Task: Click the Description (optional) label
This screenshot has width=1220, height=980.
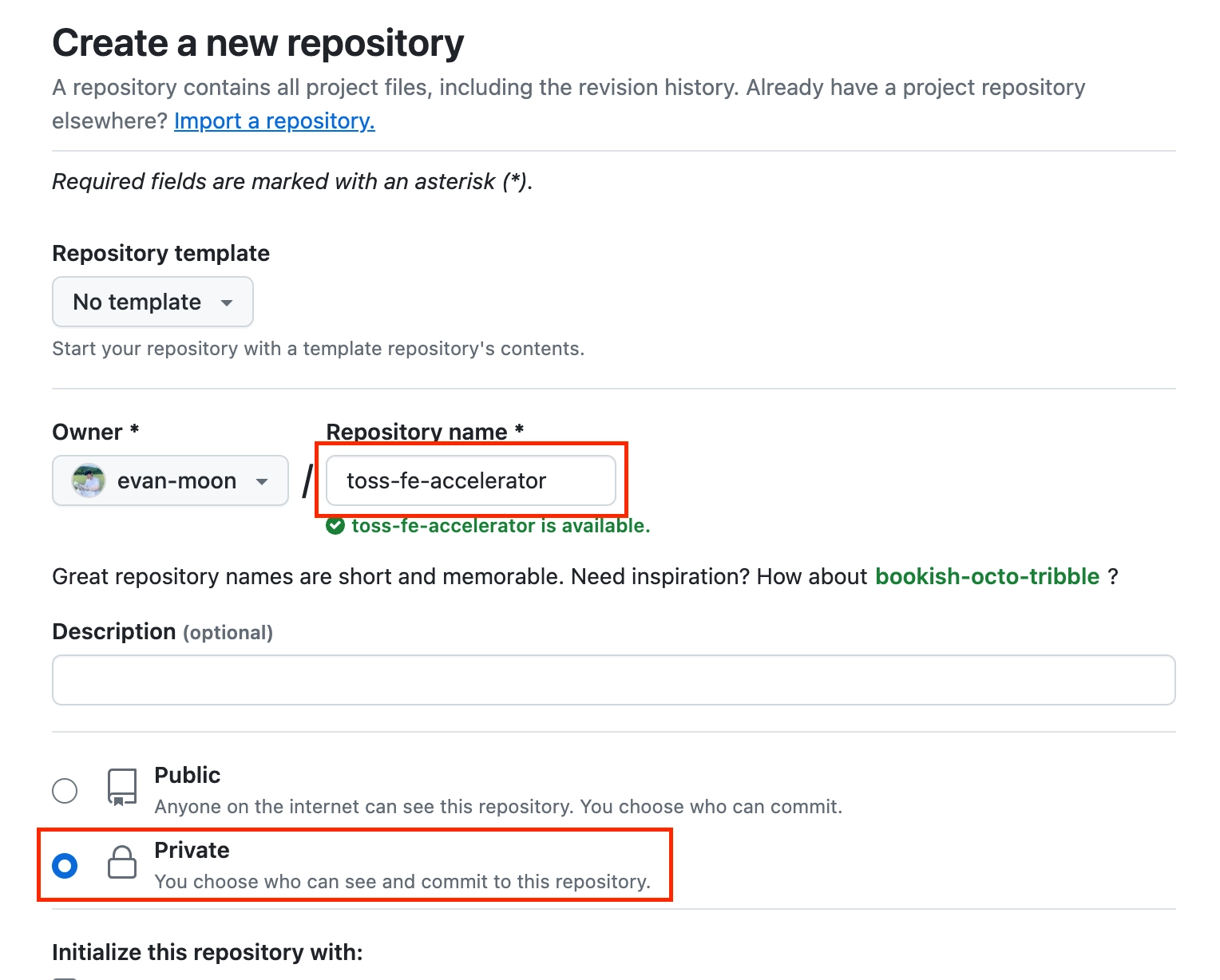Action: pos(162,631)
